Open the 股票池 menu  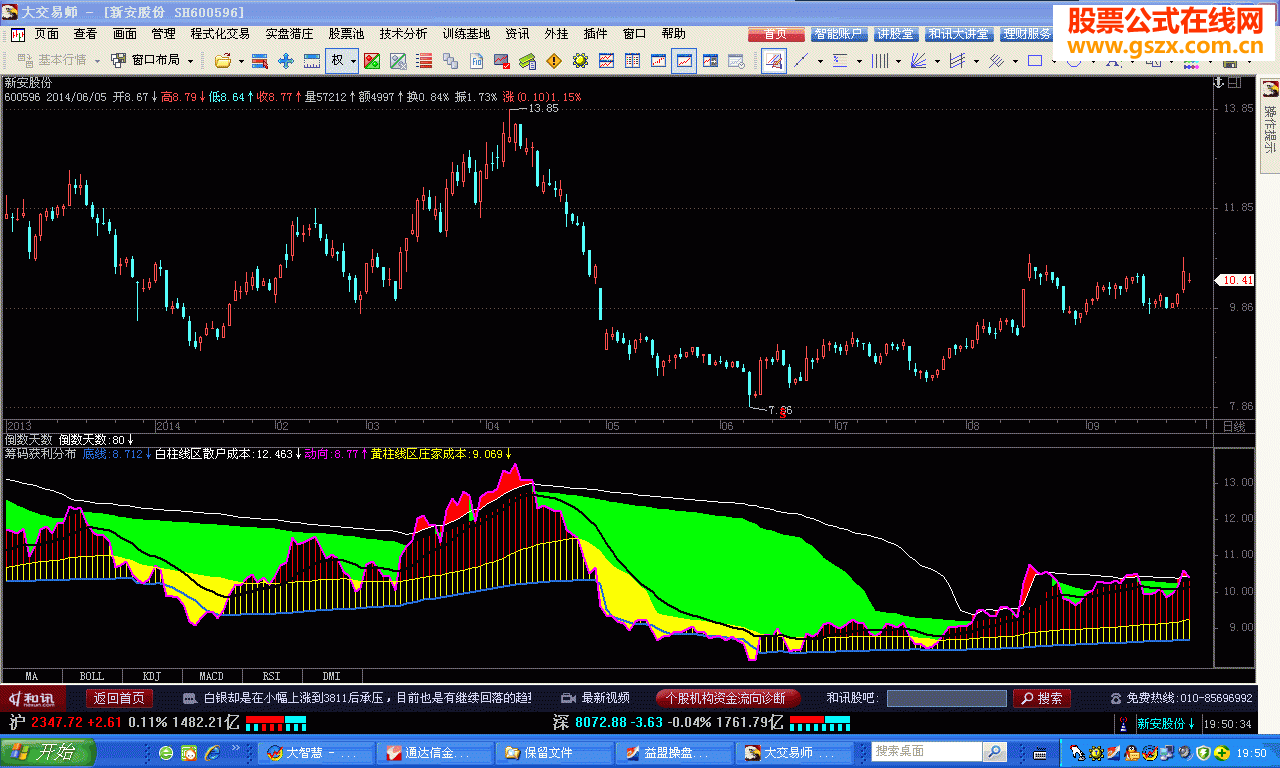(x=346, y=33)
